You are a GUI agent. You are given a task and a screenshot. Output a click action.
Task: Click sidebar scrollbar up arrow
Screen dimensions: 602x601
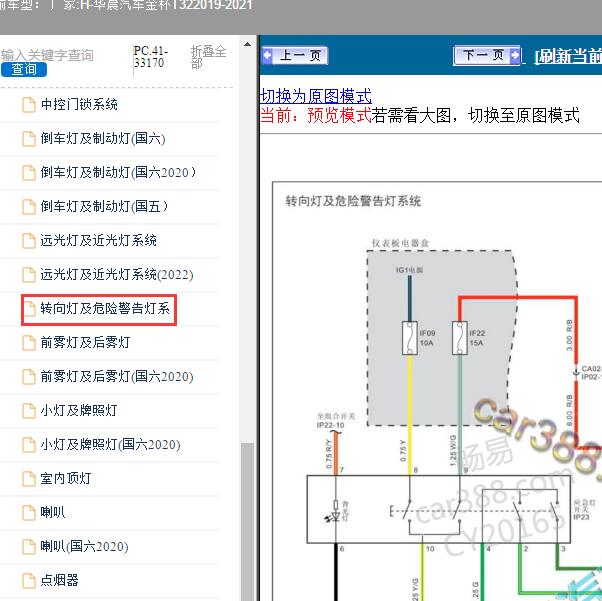point(248,45)
